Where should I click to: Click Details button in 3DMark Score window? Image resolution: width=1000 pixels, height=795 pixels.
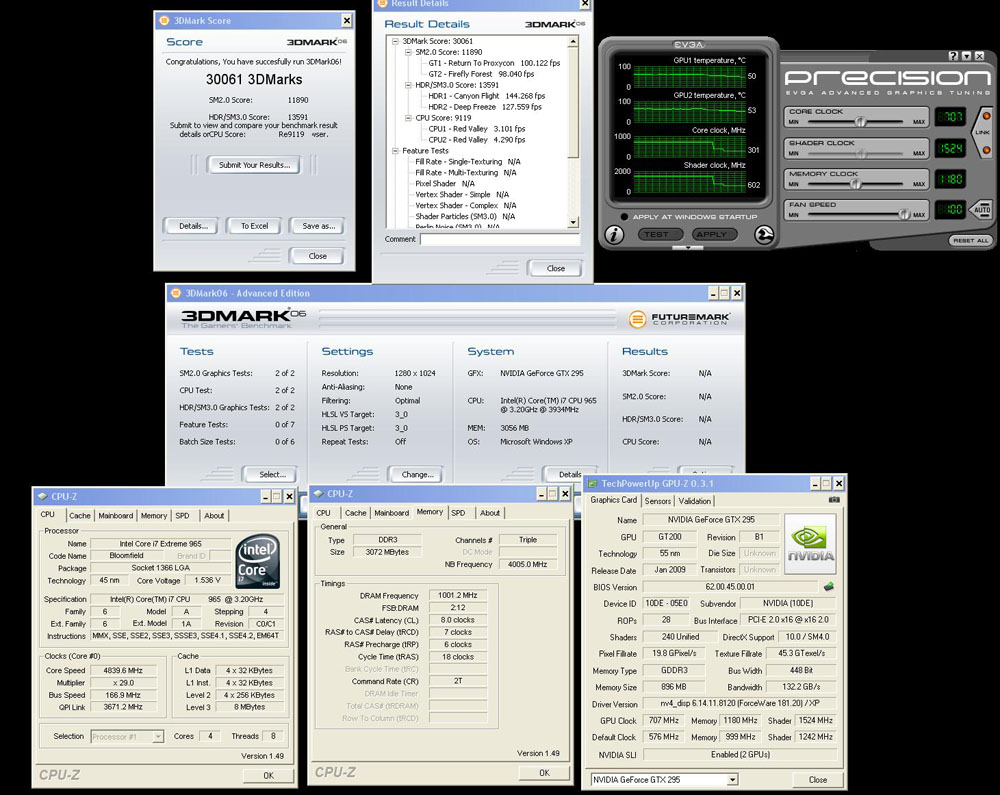[x=193, y=226]
